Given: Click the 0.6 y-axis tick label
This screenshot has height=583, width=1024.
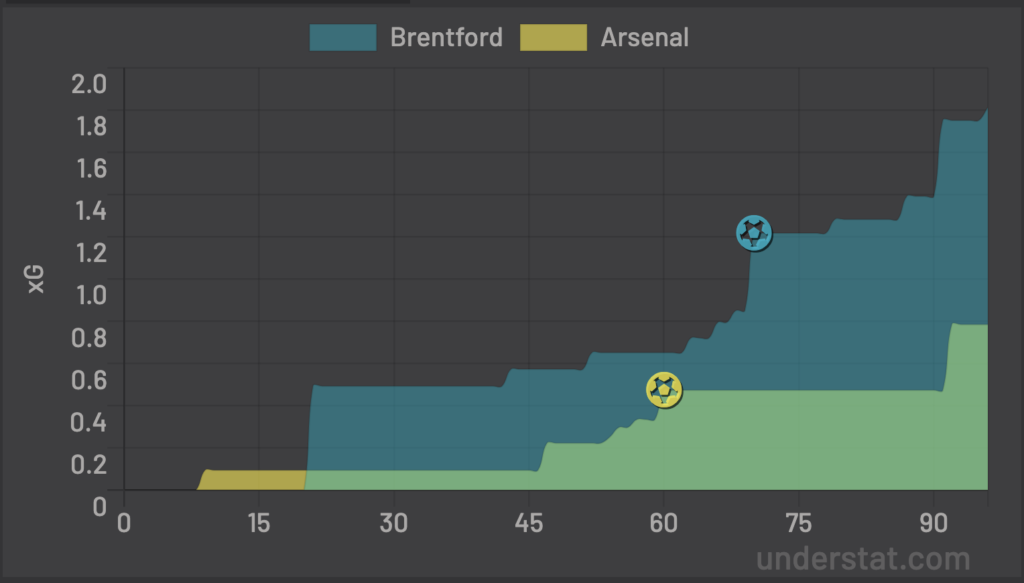Looking at the screenshot, I should pos(89,380).
